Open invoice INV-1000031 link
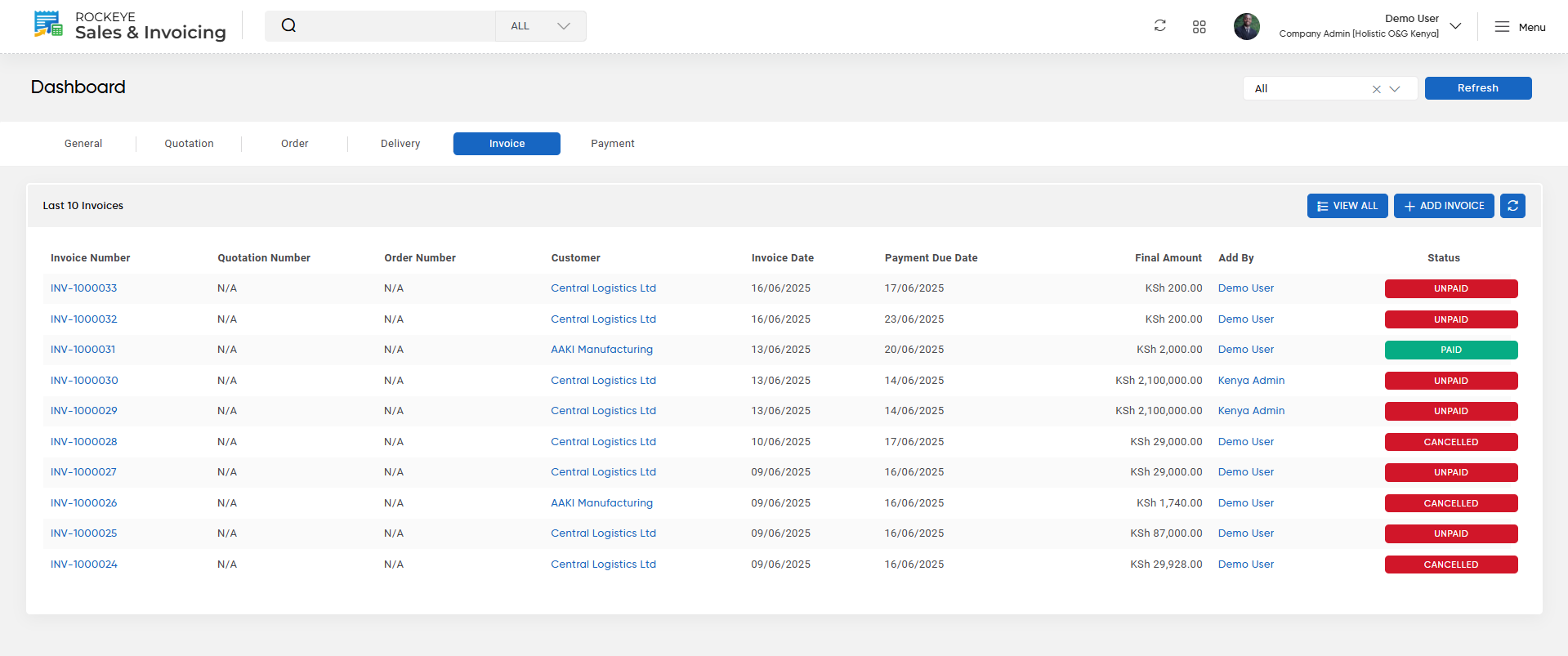 tap(83, 350)
